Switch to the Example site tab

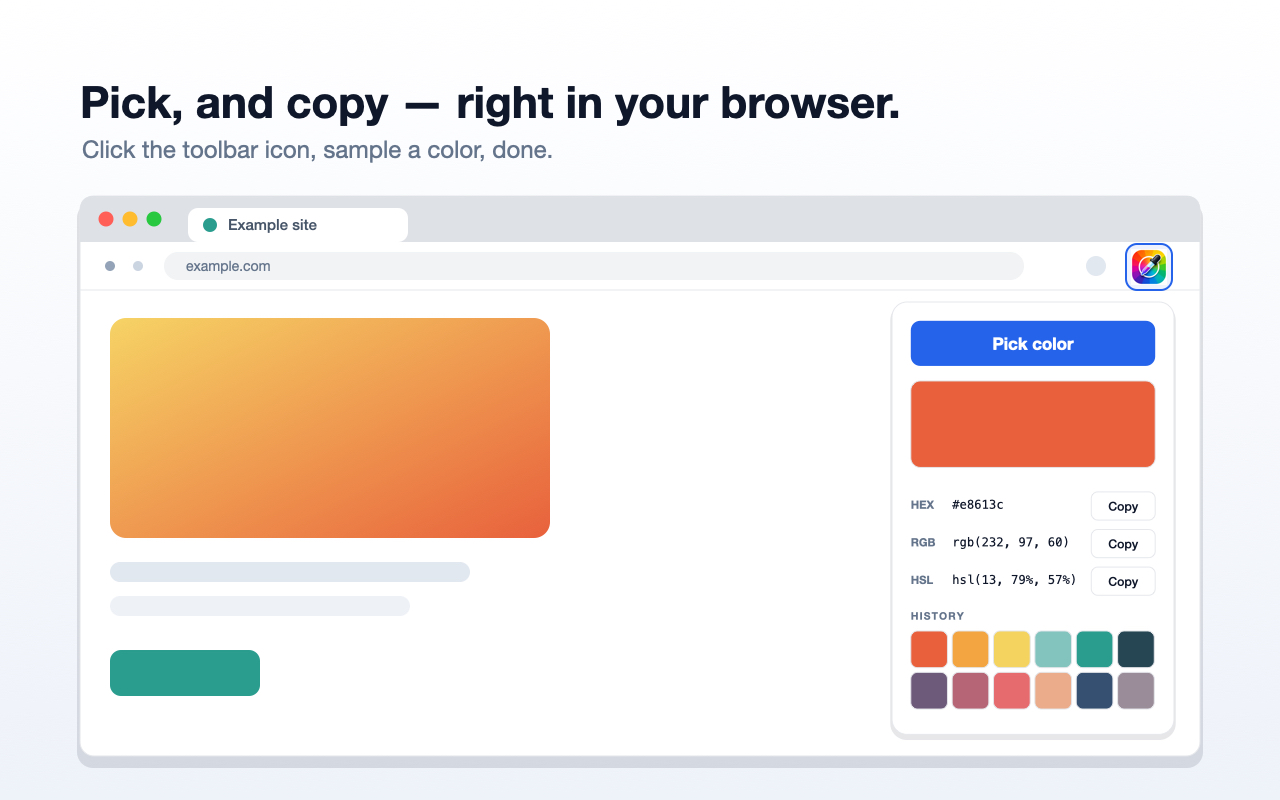(298, 225)
